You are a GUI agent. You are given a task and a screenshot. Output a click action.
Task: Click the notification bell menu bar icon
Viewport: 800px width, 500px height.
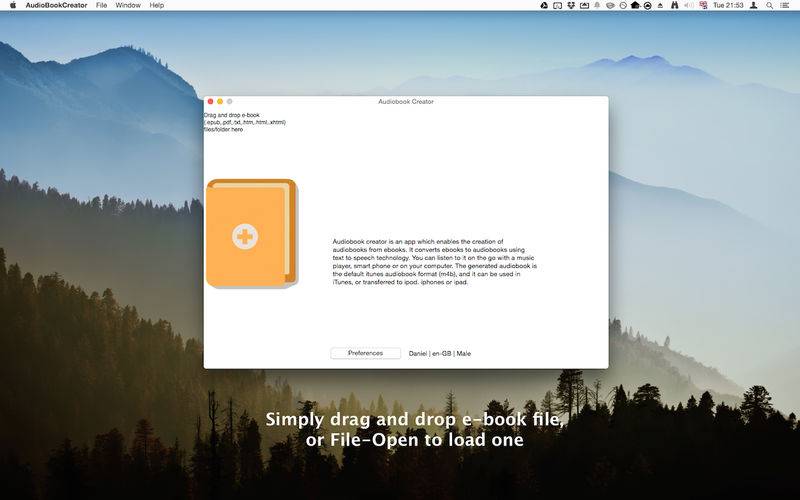pyautogui.click(x=597, y=5)
